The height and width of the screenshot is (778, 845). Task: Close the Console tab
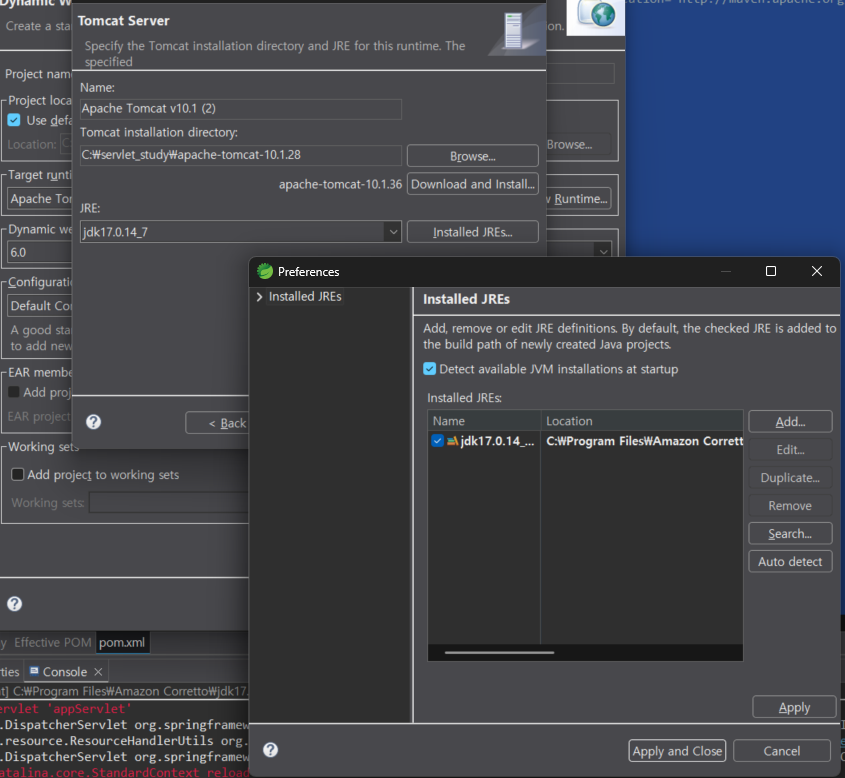[x=98, y=672]
